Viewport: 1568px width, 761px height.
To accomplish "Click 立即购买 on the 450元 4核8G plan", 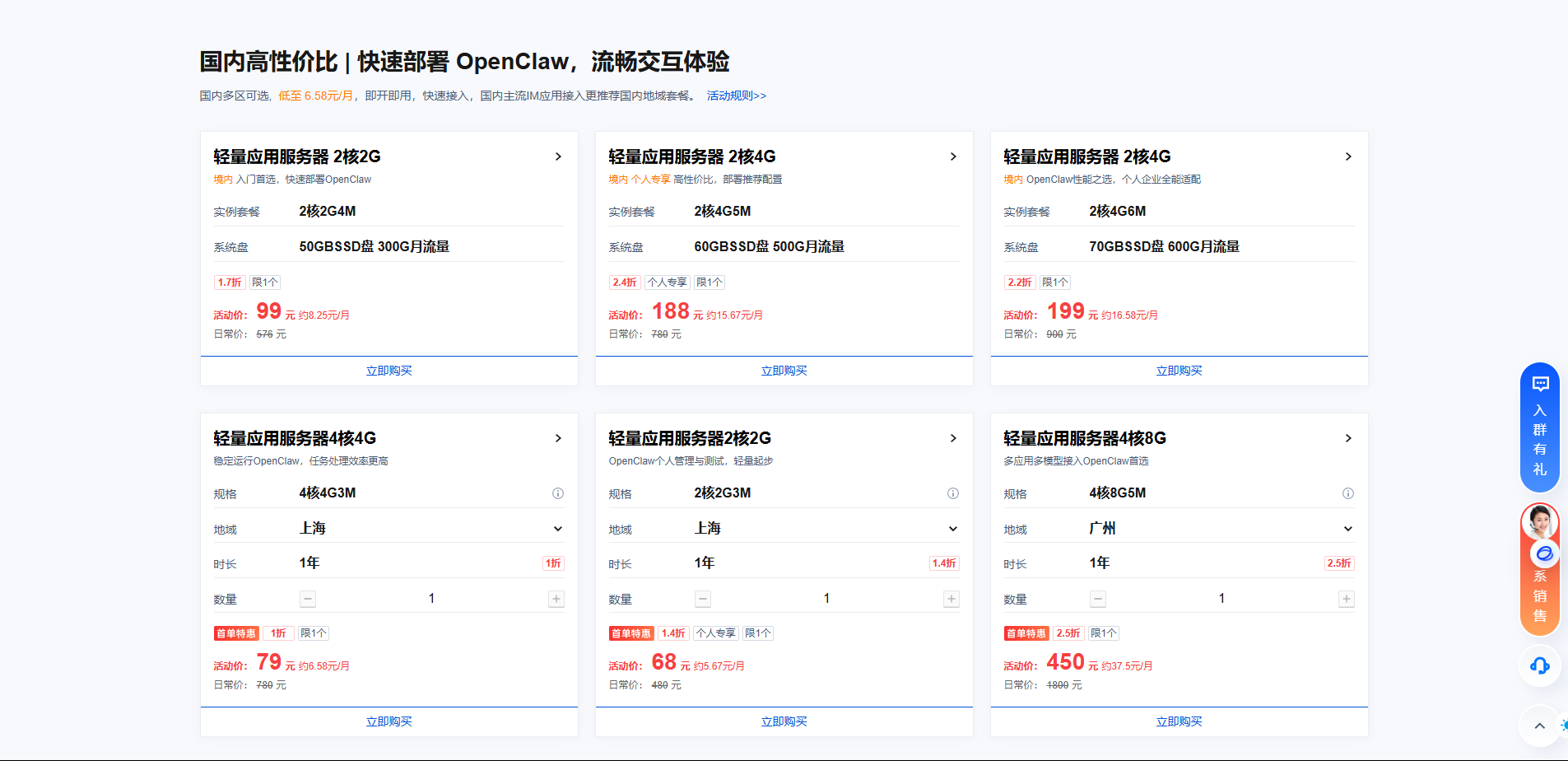I will [x=1179, y=721].
